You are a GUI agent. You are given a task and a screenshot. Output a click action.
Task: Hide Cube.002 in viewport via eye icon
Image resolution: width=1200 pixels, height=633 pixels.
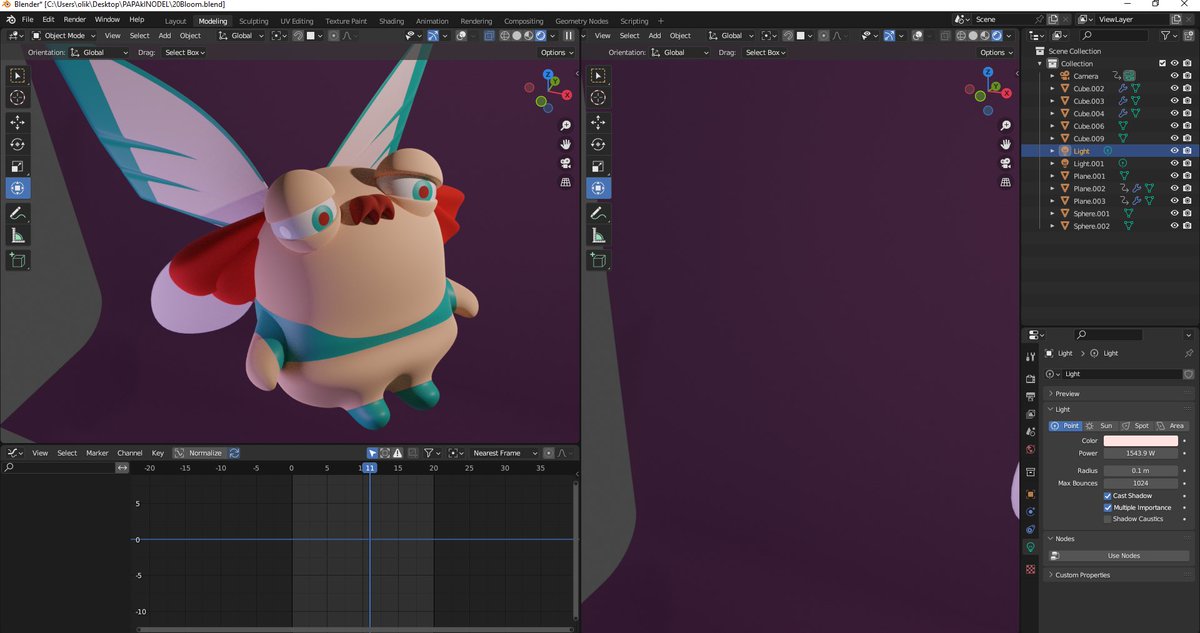point(1174,89)
